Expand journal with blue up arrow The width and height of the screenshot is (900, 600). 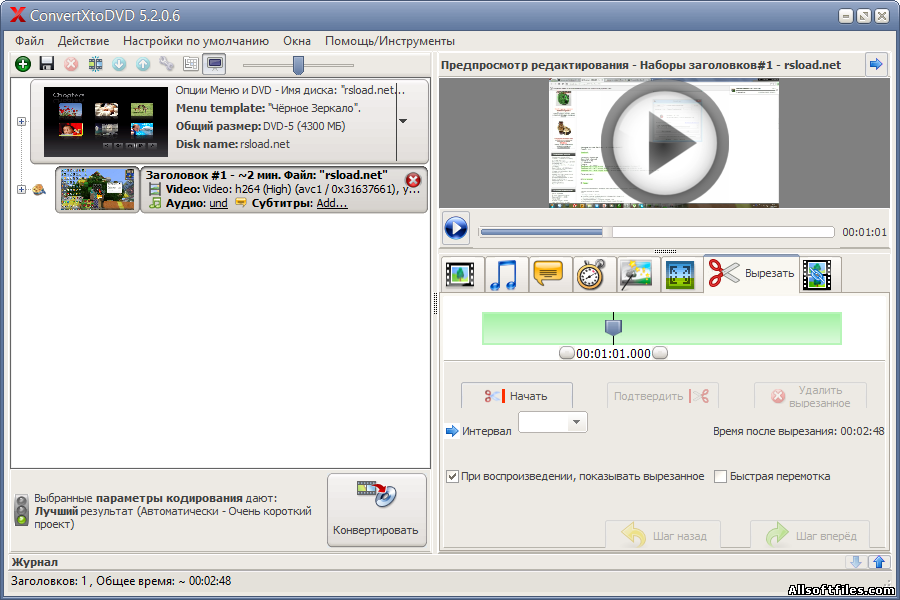pos(879,562)
